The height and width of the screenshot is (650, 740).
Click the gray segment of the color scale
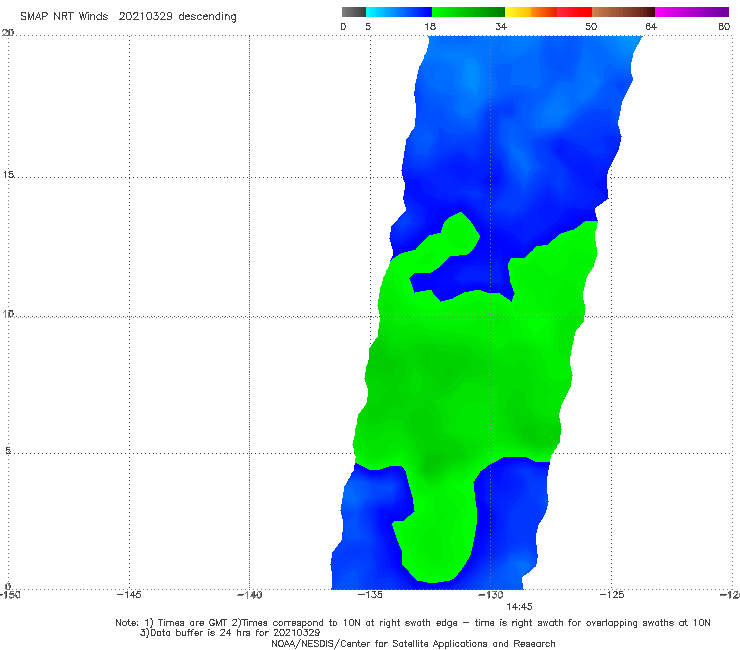[x=354, y=12]
